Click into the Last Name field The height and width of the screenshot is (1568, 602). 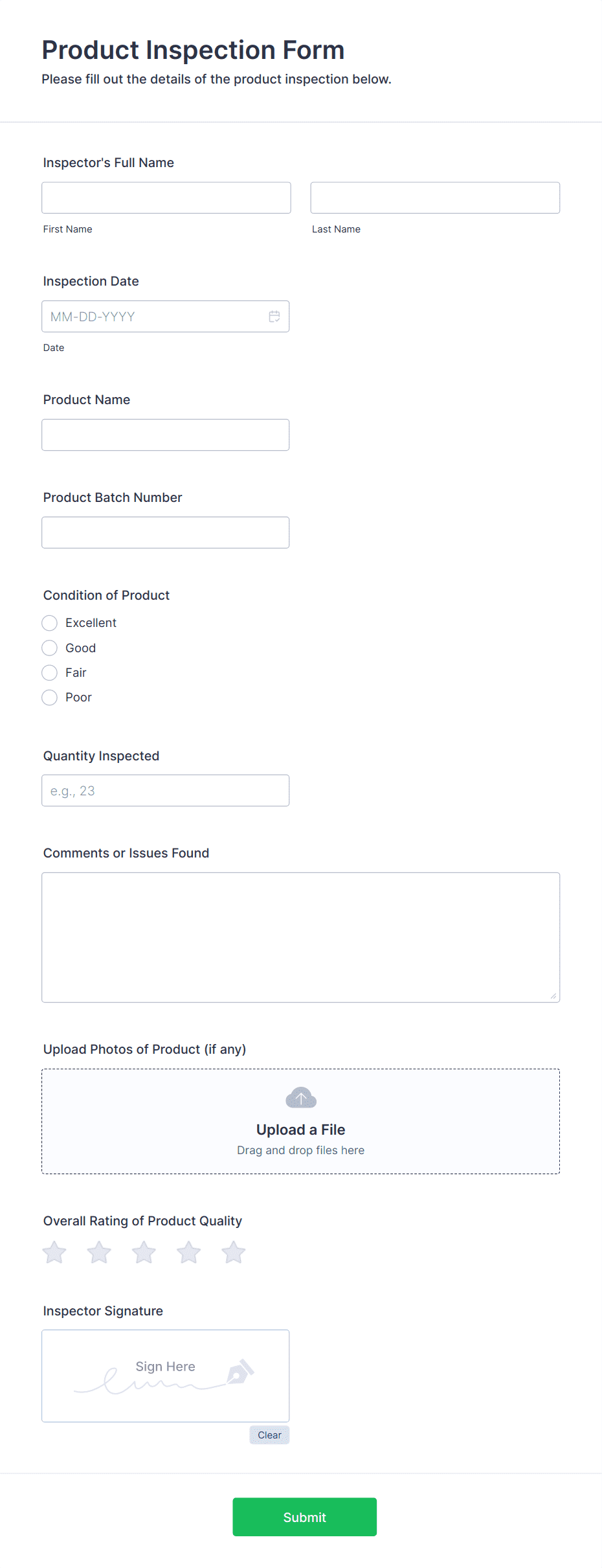(x=435, y=198)
